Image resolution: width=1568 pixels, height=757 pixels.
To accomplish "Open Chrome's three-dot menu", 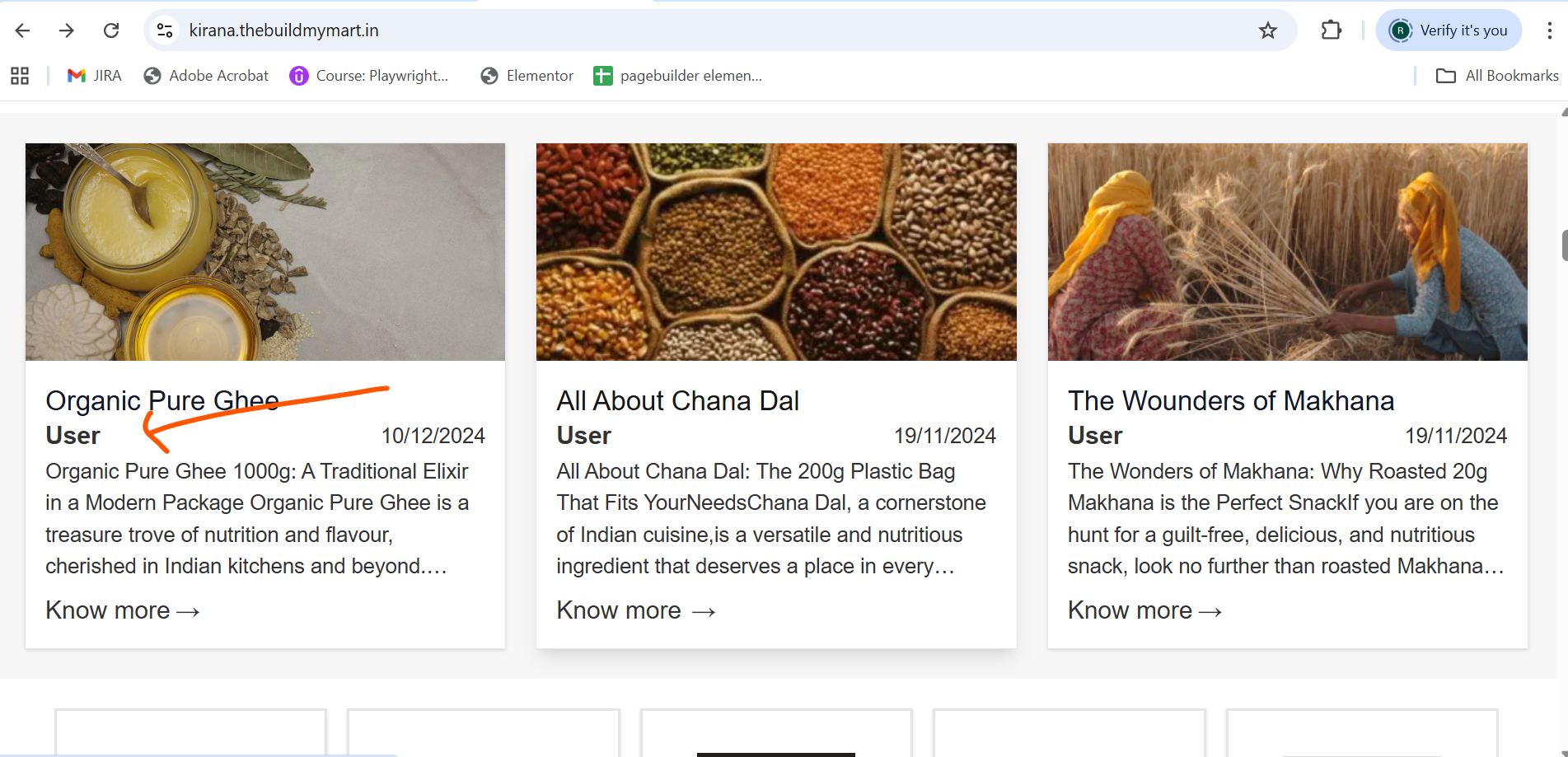I will 1549,30.
